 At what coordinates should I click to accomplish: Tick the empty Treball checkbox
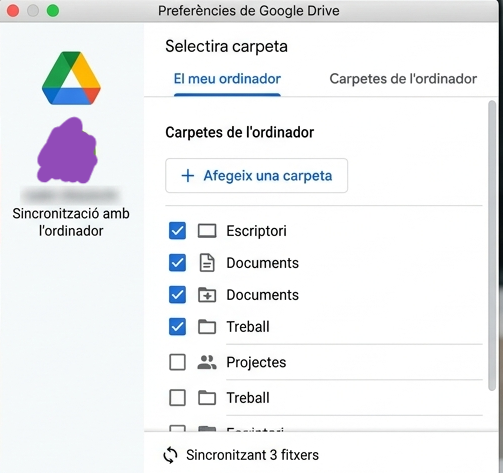[177, 398]
